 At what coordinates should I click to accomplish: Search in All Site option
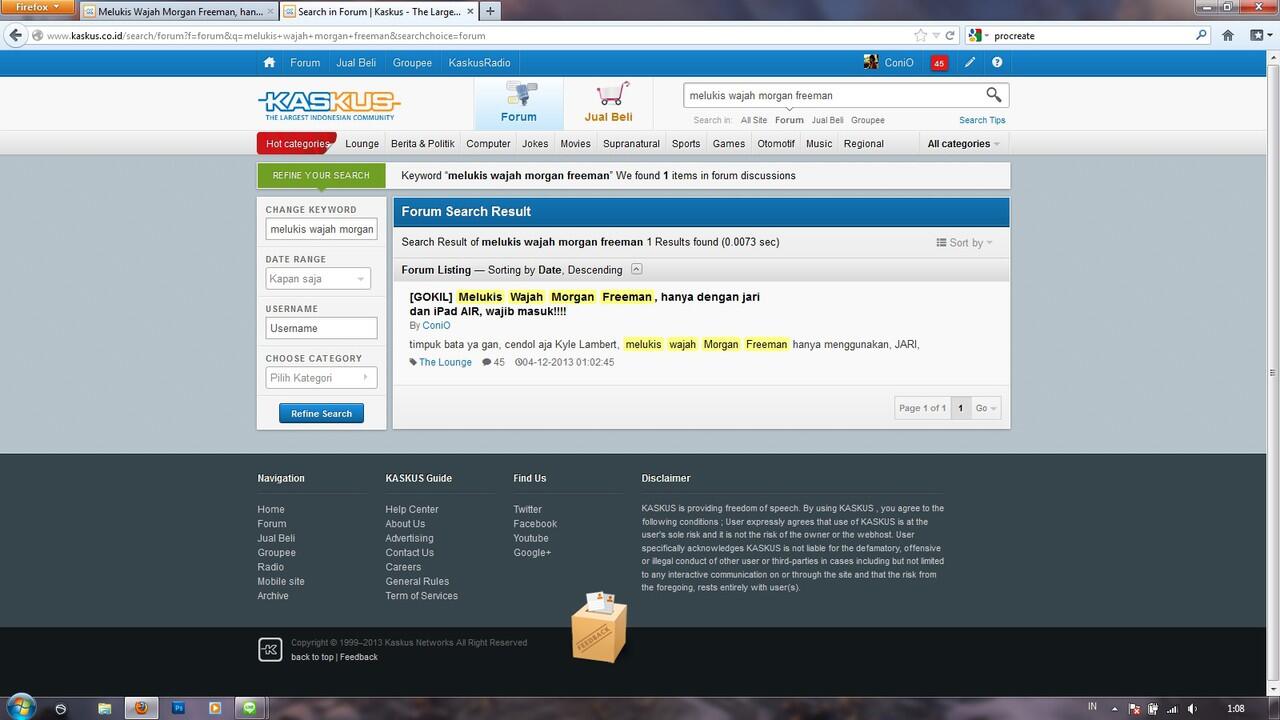coord(754,120)
